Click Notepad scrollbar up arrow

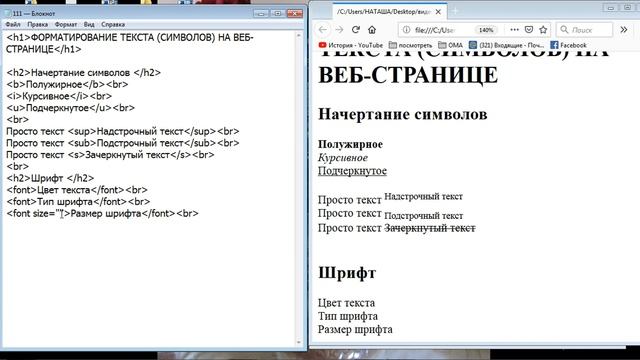tap(298, 36)
